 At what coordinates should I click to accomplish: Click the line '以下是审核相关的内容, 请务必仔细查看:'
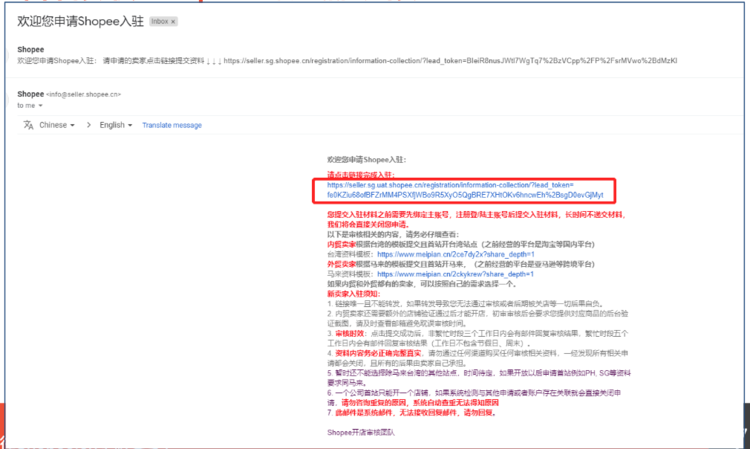click(393, 234)
